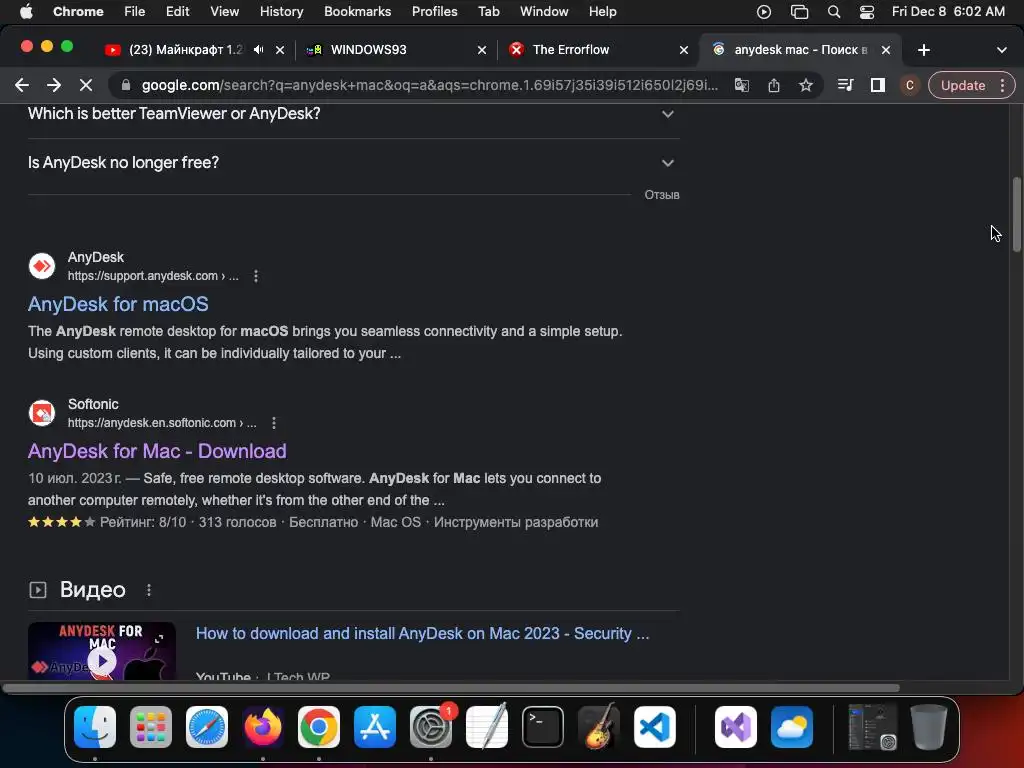Screen dimensions: 1024x768
Task: Open more options for AnyDesk support result
Action: coord(256,276)
